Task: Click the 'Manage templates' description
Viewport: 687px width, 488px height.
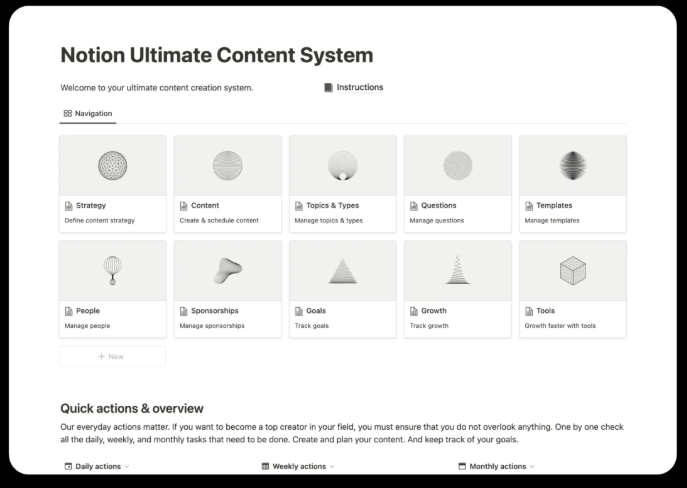Action: pos(552,220)
